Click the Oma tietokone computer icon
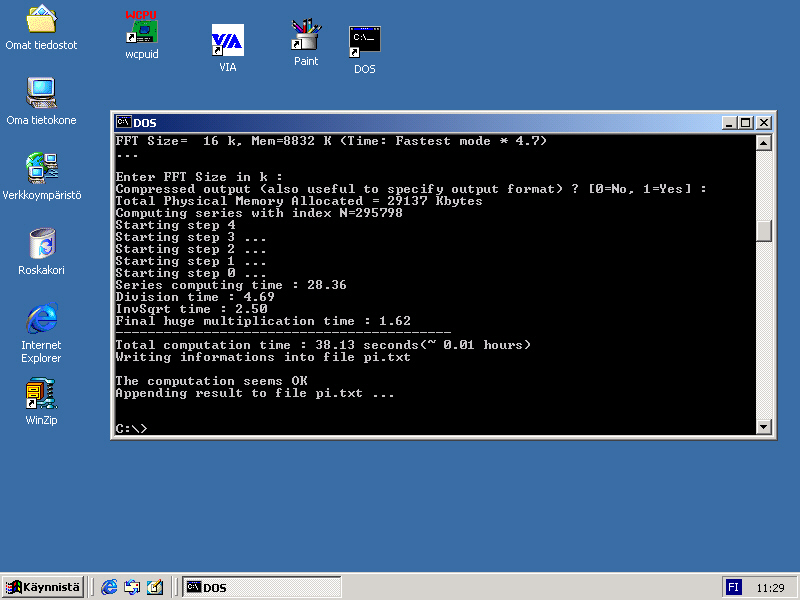The image size is (800, 600). tap(41, 94)
